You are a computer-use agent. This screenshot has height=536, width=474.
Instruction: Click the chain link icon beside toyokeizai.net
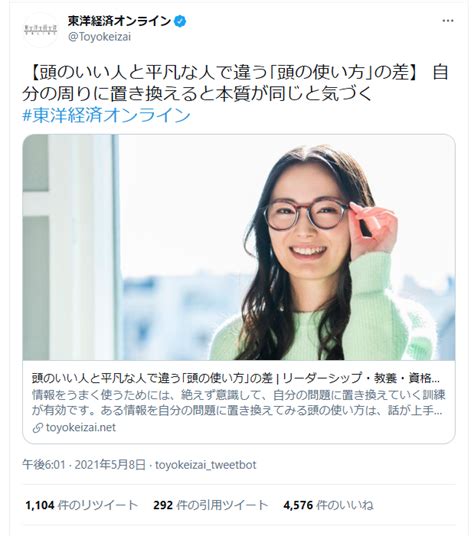point(37,428)
